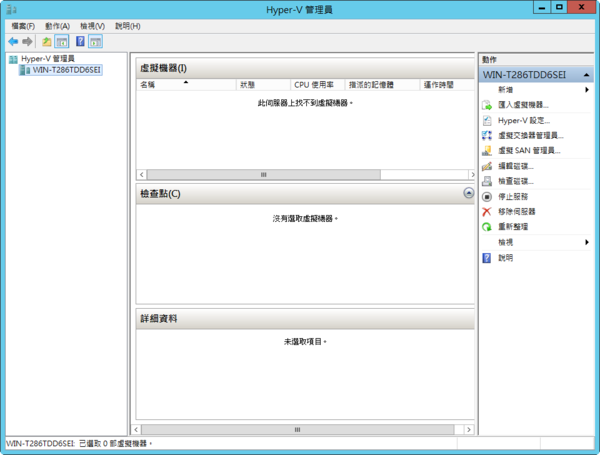Select WIN-T286TDD6SEI server in the tree
Screen dimensions: 600x455
(67, 70)
